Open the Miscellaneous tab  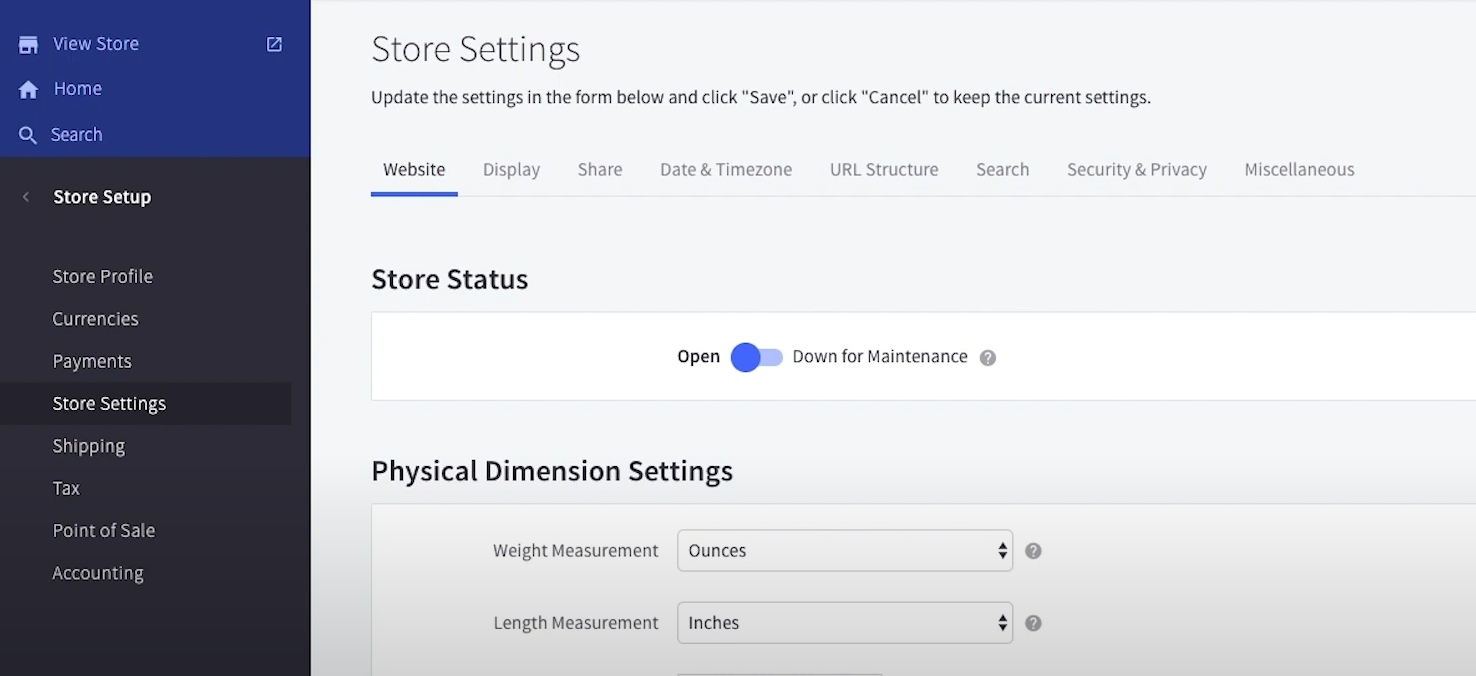coord(1299,170)
